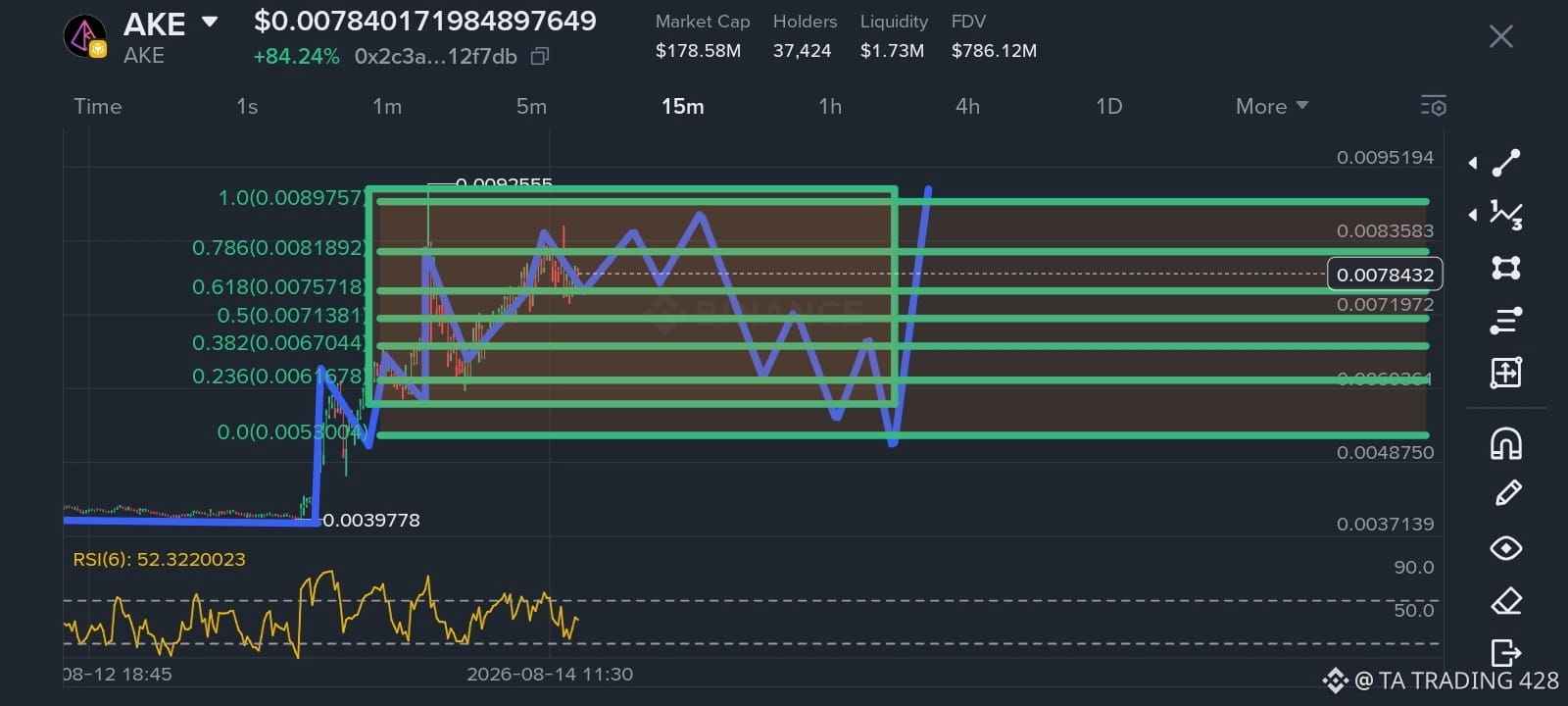Choose the rectangle shape drawing tool
This screenshot has height=706, width=1568.
pyautogui.click(x=1506, y=268)
